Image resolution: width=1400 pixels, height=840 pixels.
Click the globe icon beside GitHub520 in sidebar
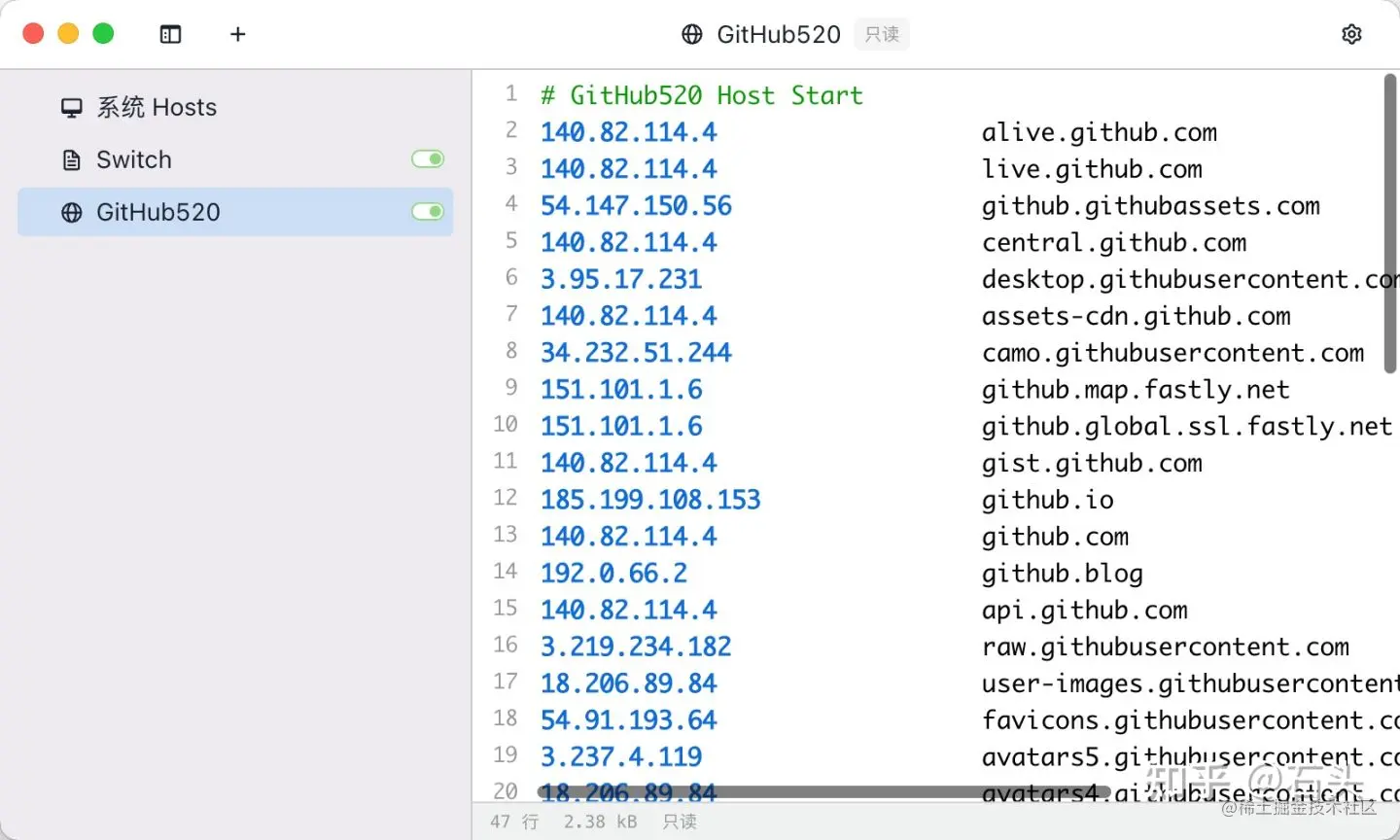[x=72, y=213]
